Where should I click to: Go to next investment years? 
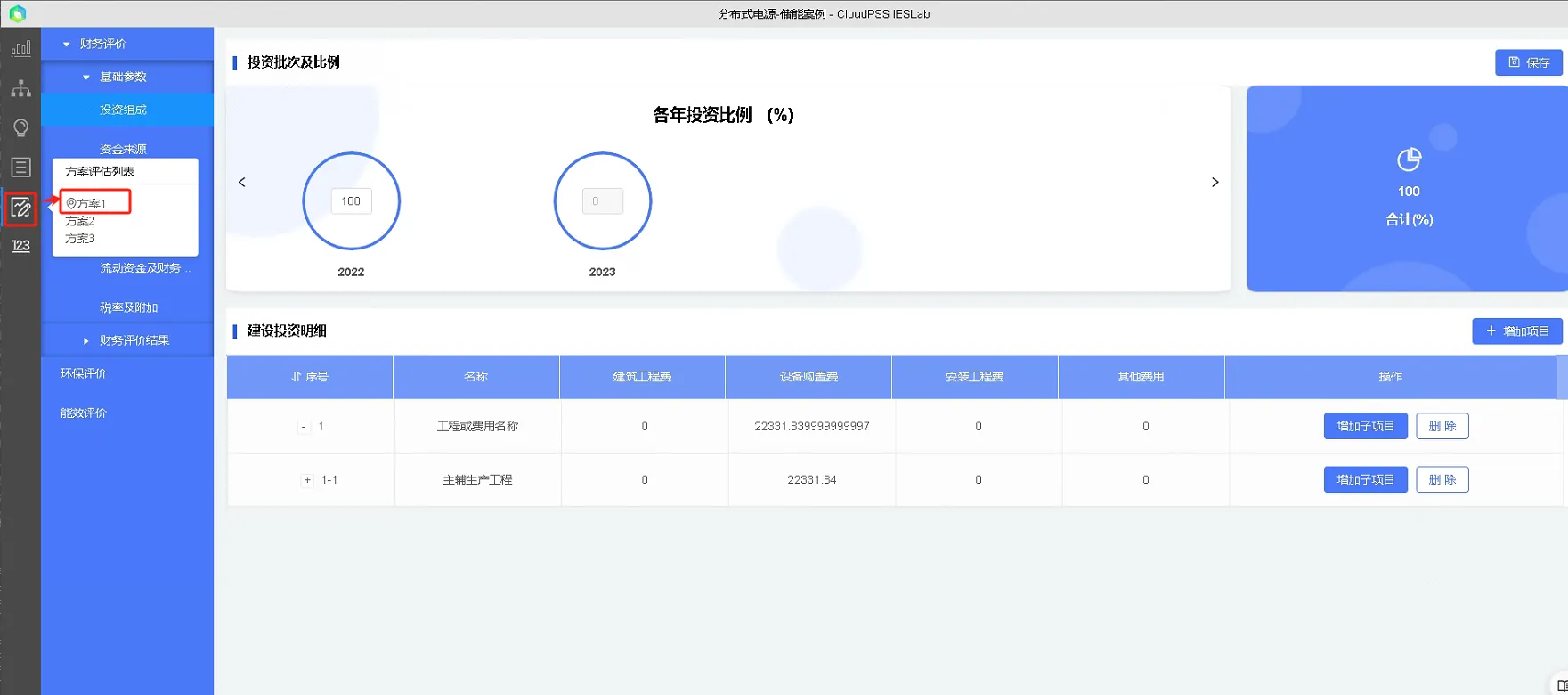tap(1215, 182)
